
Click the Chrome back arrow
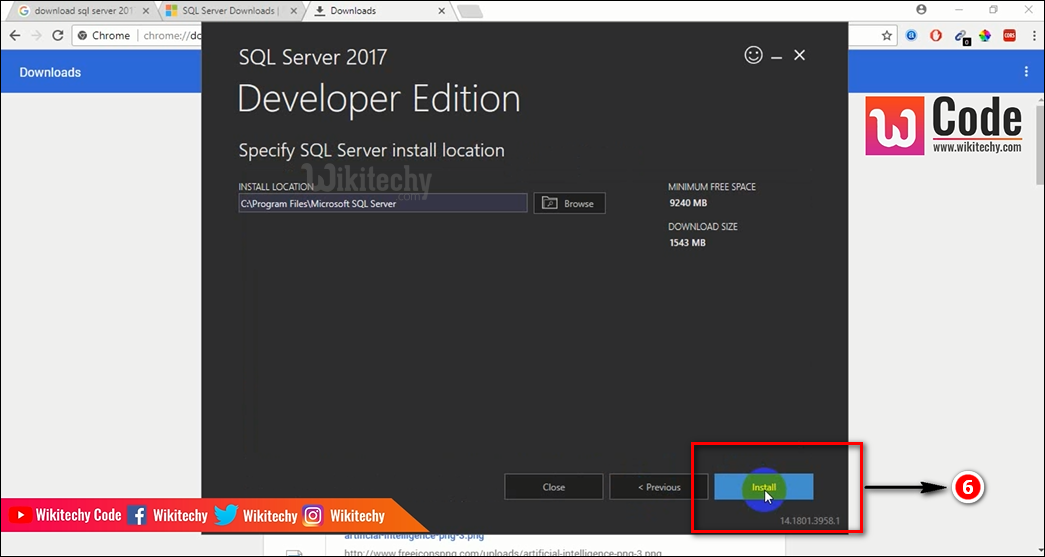[16, 35]
